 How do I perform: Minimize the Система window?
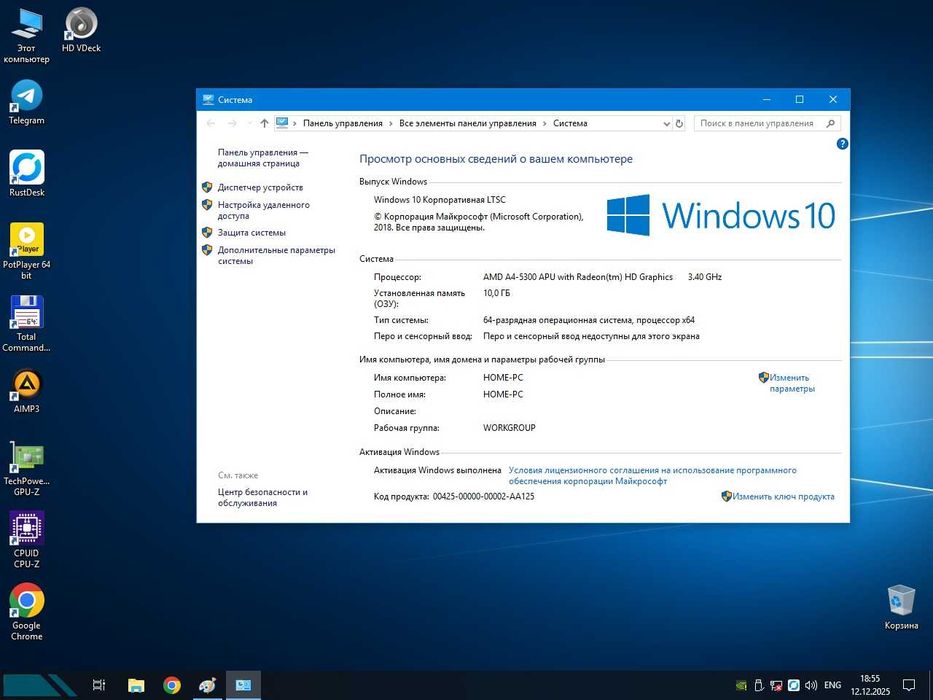767,99
